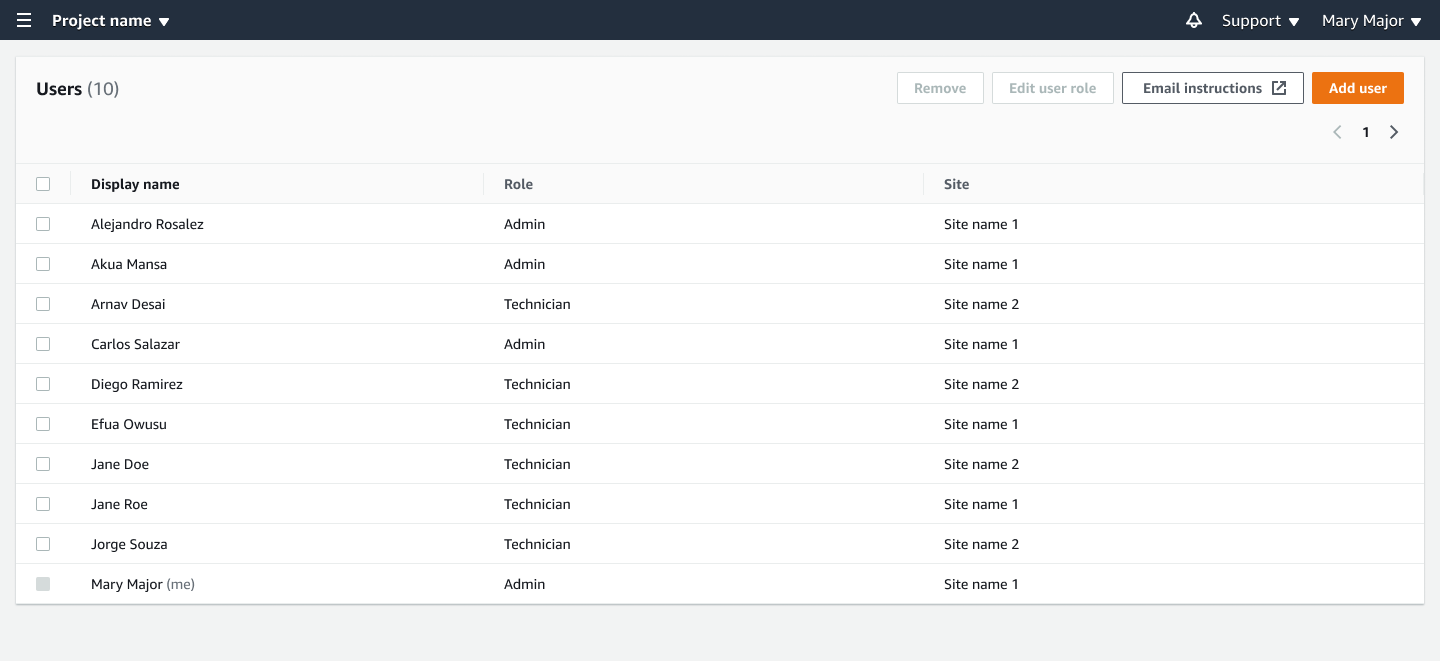
Task: Open the Project name dropdown
Action: point(110,20)
